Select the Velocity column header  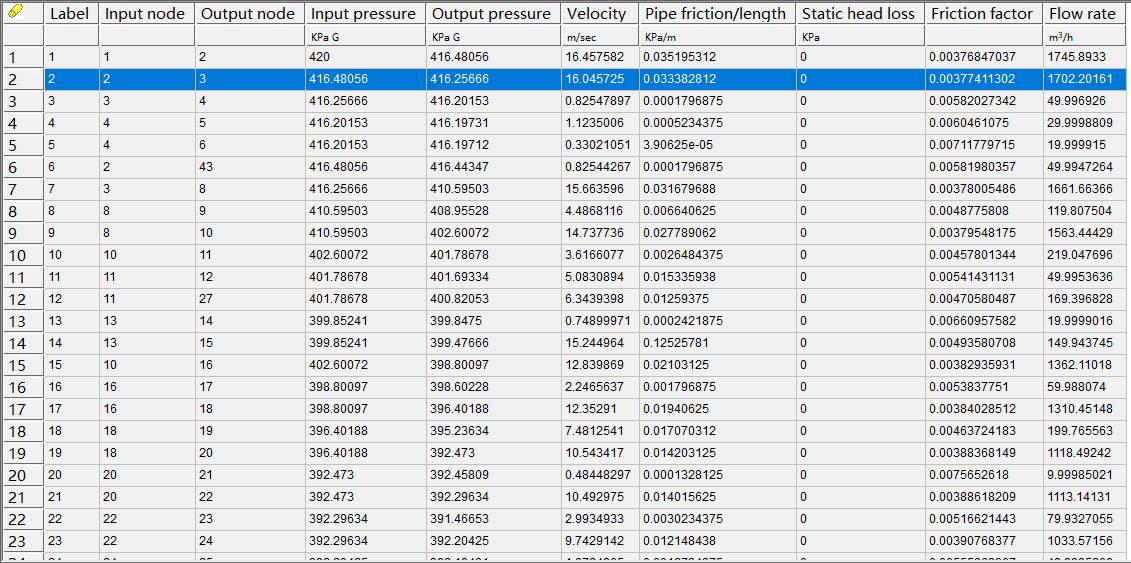596,14
